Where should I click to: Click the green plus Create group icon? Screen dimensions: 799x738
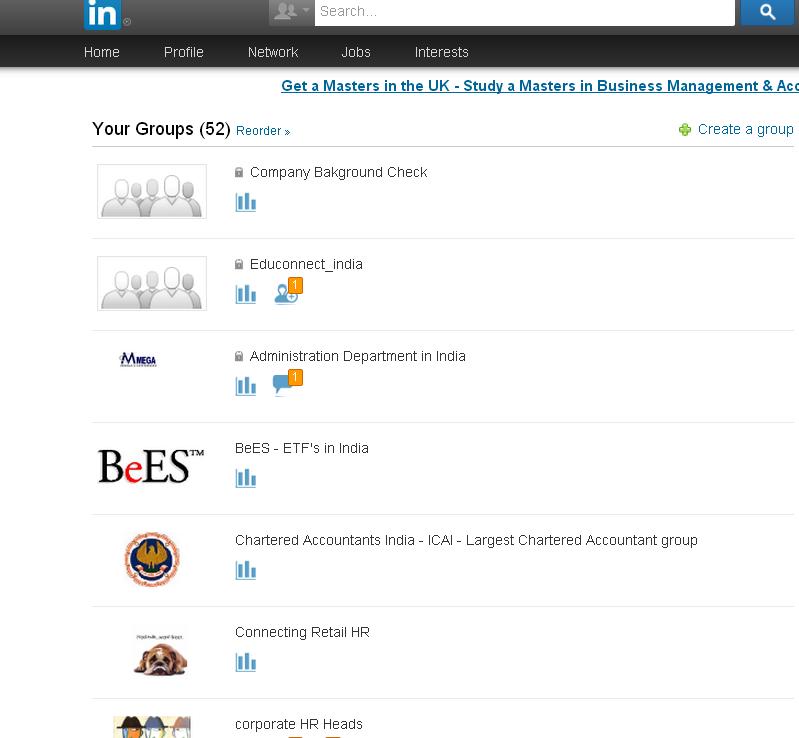tap(685, 130)
